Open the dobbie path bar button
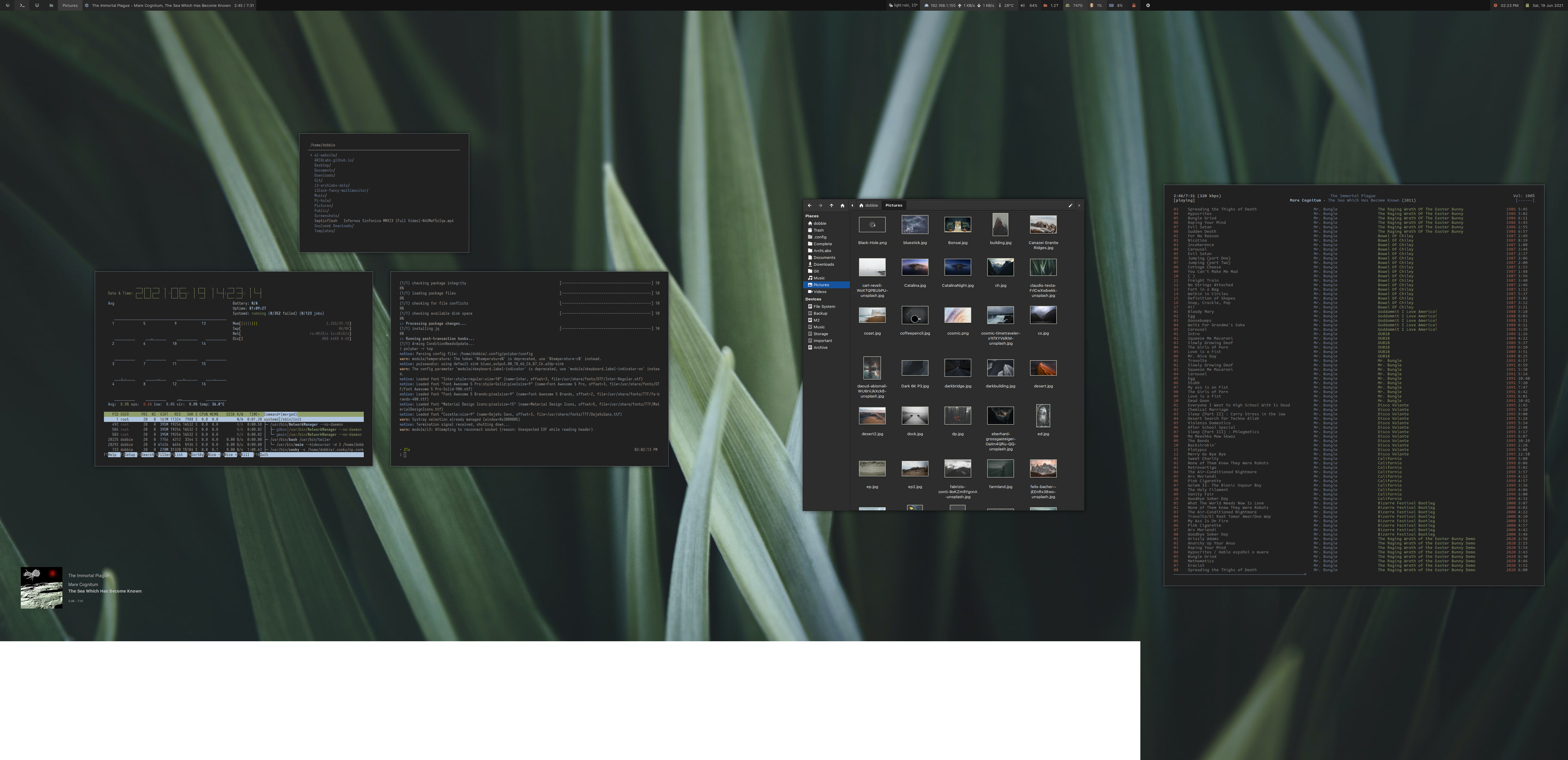Image resolution: width=1568 pixels, height=760 pixels. (869, 206)
